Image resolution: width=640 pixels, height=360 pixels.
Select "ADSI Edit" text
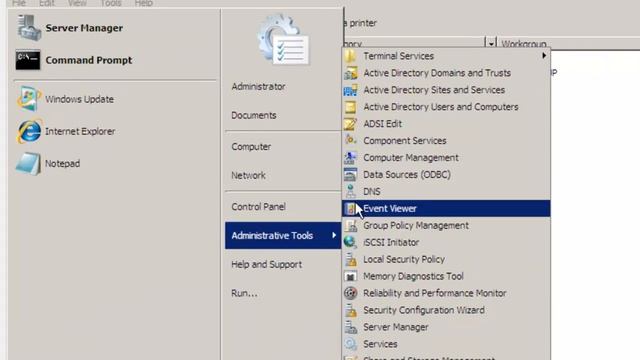tap(382, 124)
